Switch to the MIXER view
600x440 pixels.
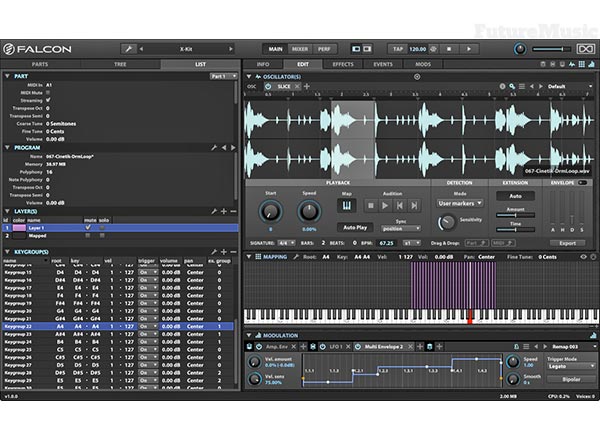pos(300,49)
